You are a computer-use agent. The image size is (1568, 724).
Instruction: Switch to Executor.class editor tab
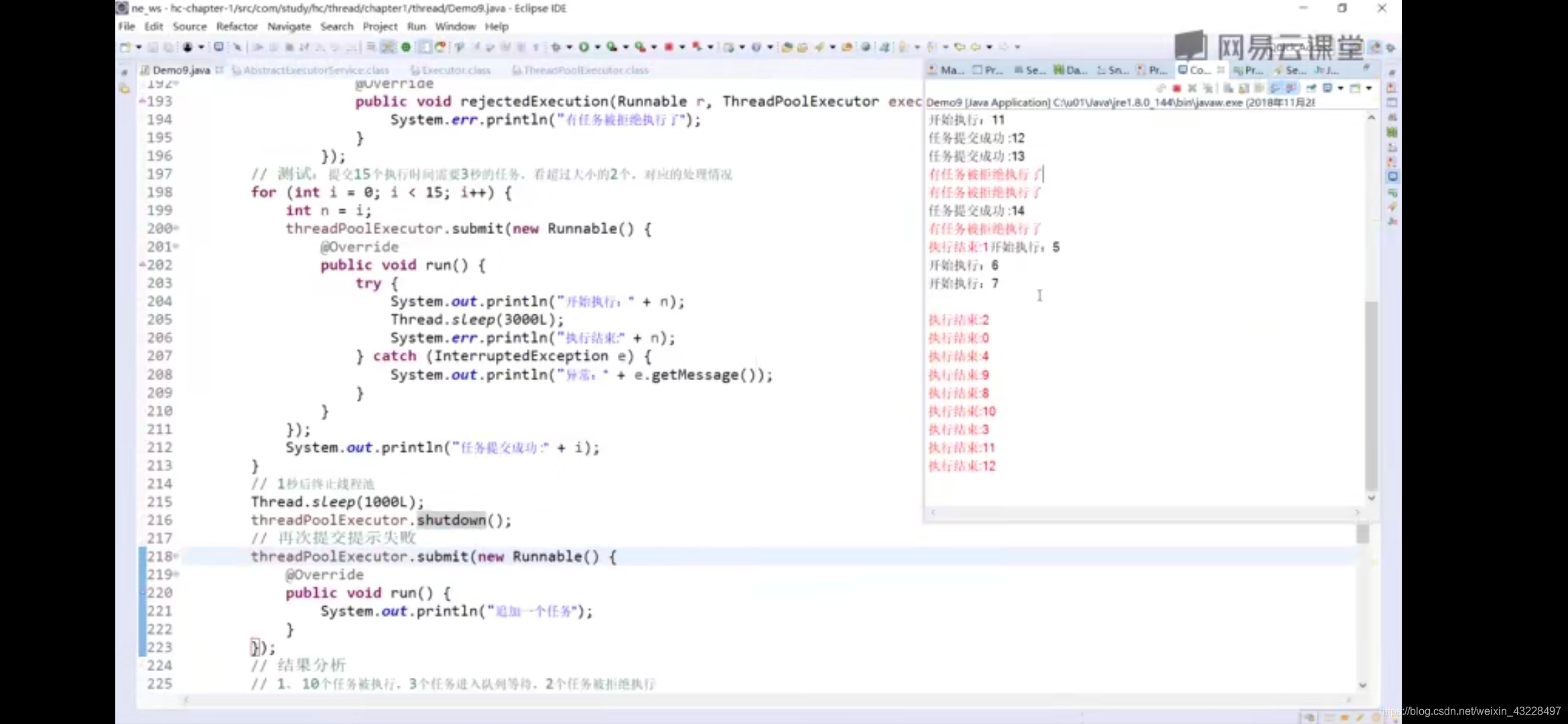pos(450,70)
